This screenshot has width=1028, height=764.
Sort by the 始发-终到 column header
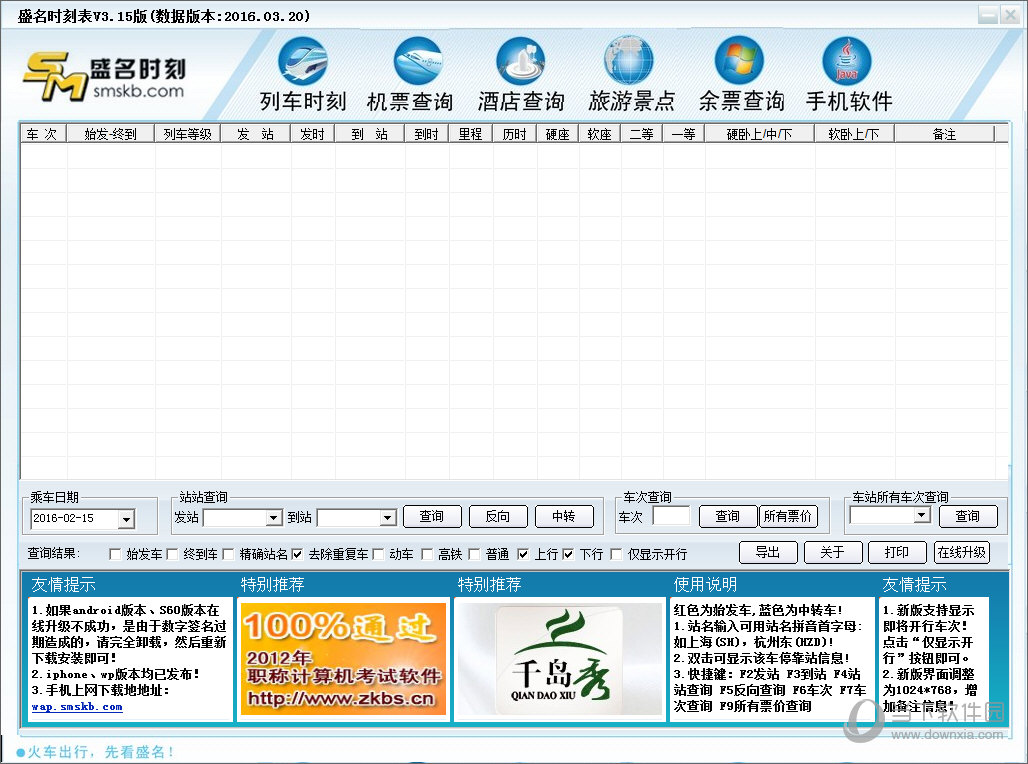[x=111, y=134]
